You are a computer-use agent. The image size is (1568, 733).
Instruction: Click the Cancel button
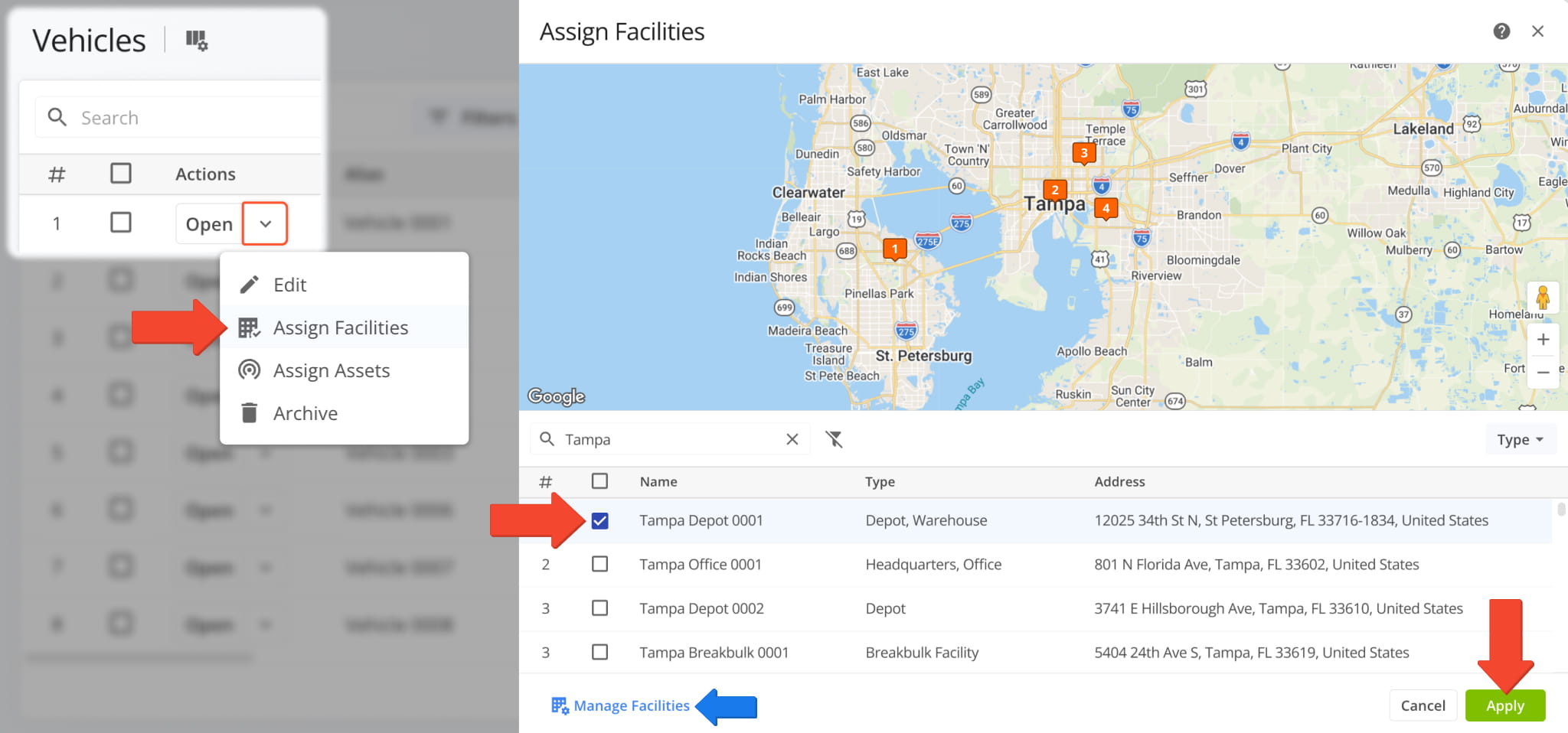pyautogui.click(x=1423, y=705)
